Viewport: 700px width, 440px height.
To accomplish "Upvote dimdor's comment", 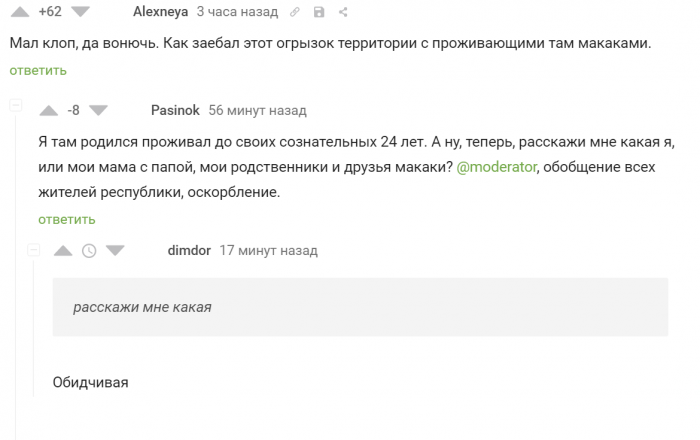I will (x=64, y=251).
